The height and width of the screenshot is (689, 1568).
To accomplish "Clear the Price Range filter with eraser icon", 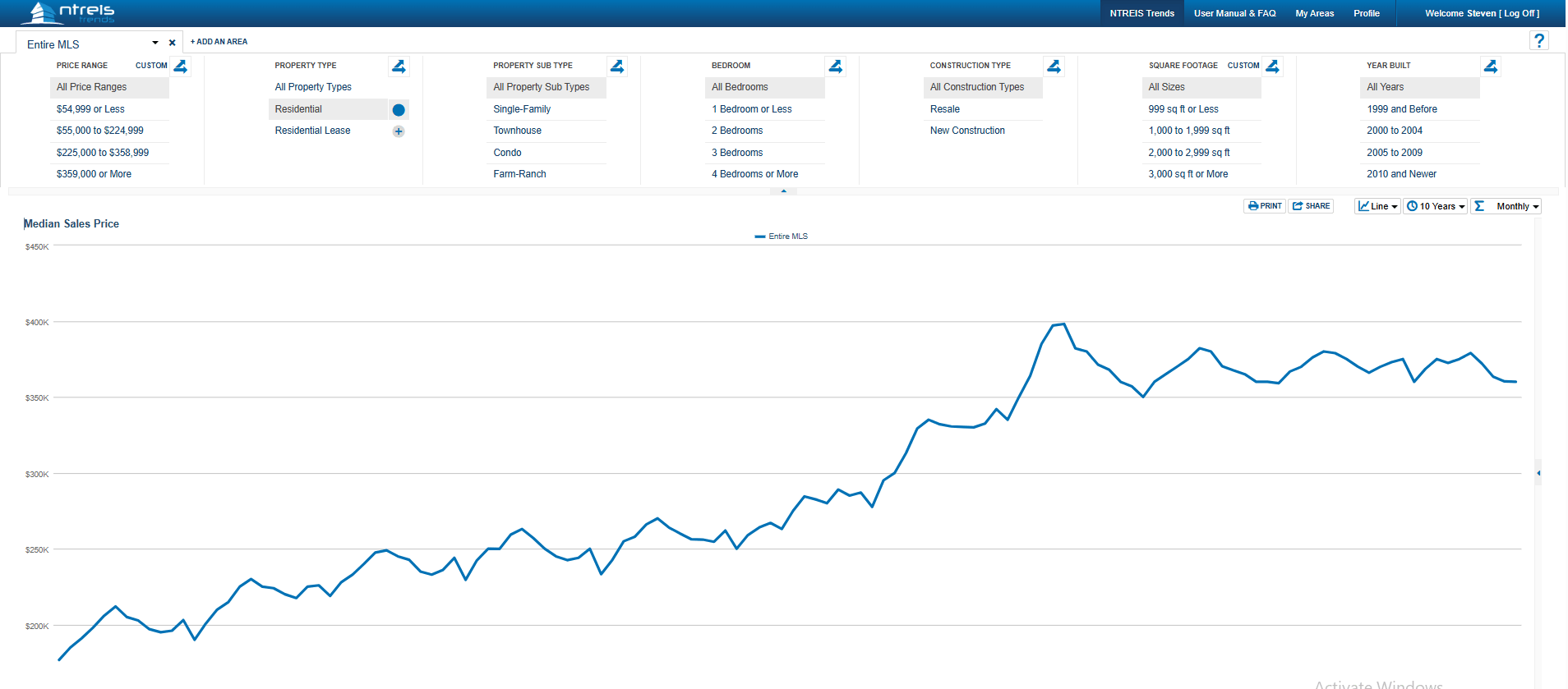I will point(181,67).
